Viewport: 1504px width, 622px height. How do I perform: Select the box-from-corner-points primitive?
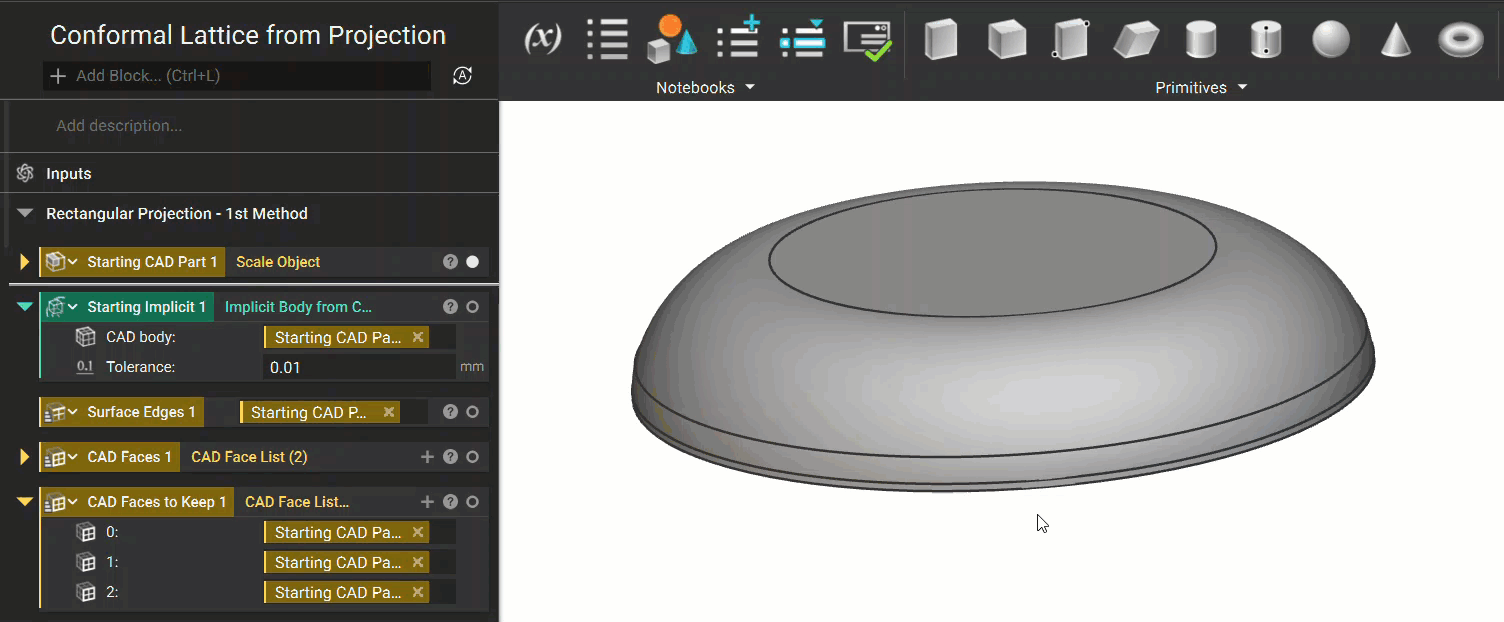pyautogui.click(x=1070, y=40)
